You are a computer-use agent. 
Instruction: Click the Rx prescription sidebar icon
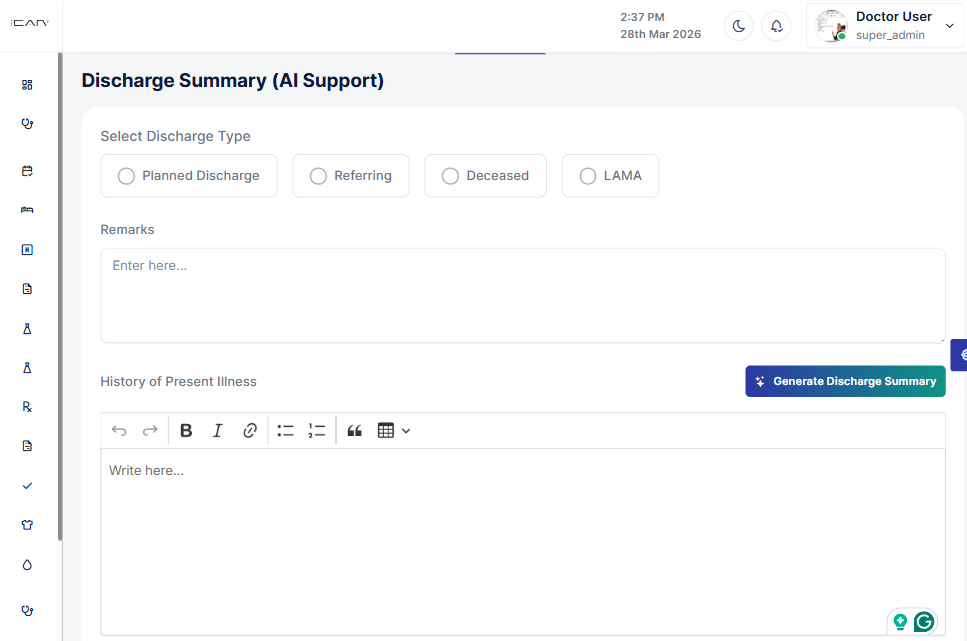click(x=27, y=407)
